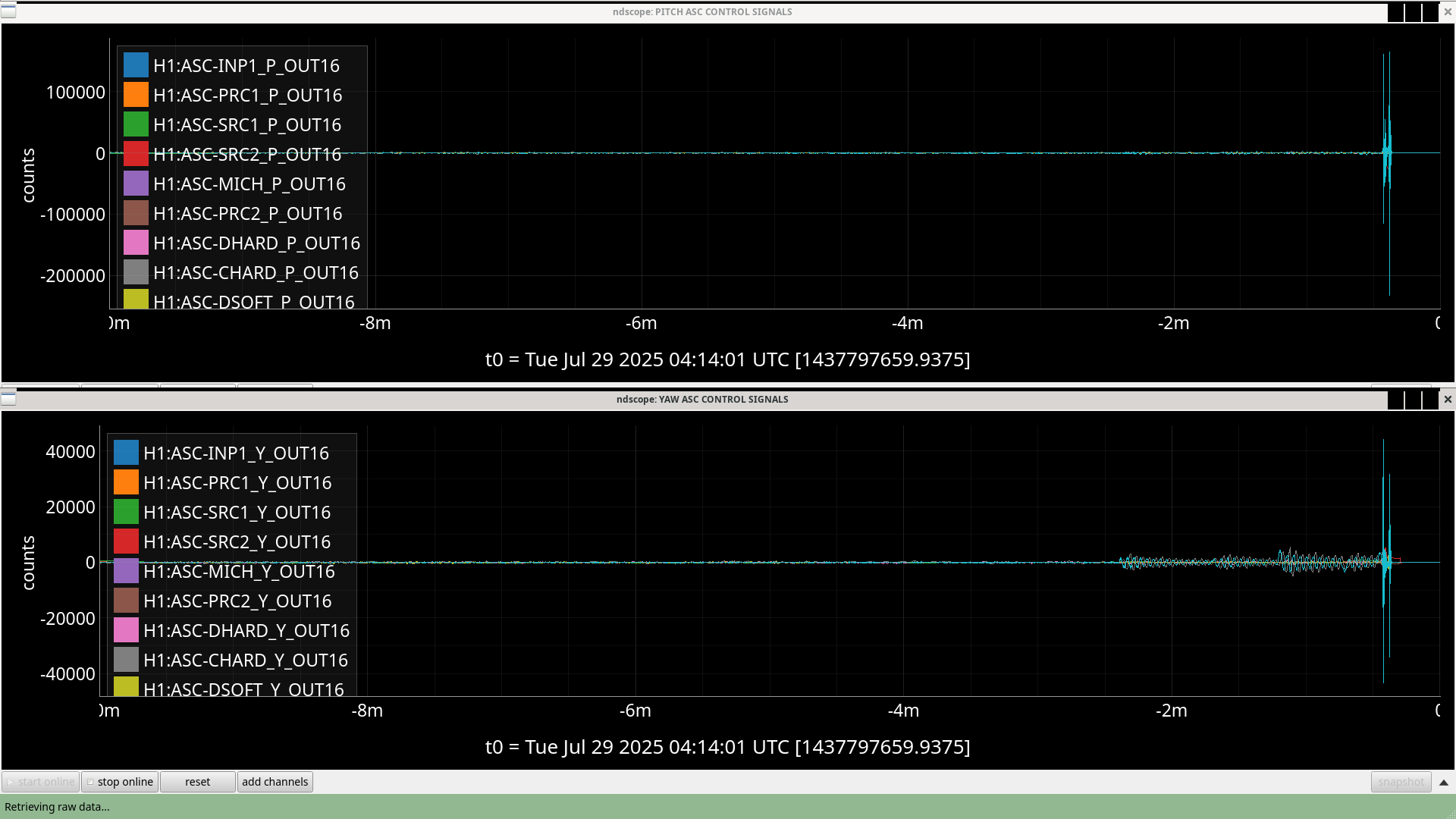Click the H1:ASC-CHARD_P_OUT16 gray legend icon
The height and width of the screenshot is (819, 1456).
tap(136, 272)
